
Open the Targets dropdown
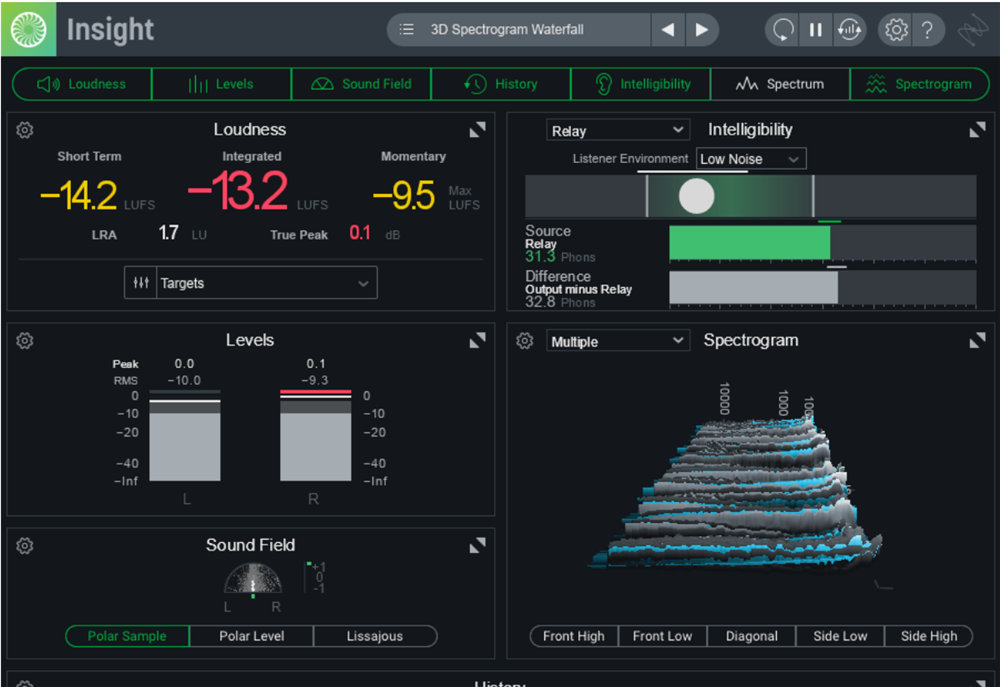[x=267, y=283]
